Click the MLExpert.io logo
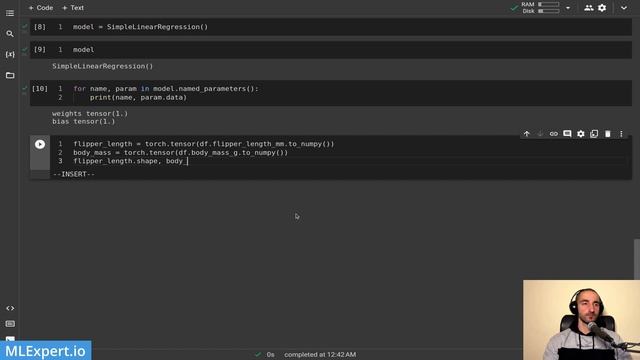Image resolution: width=640 pixels, height=360 pixels. point(46,351)
